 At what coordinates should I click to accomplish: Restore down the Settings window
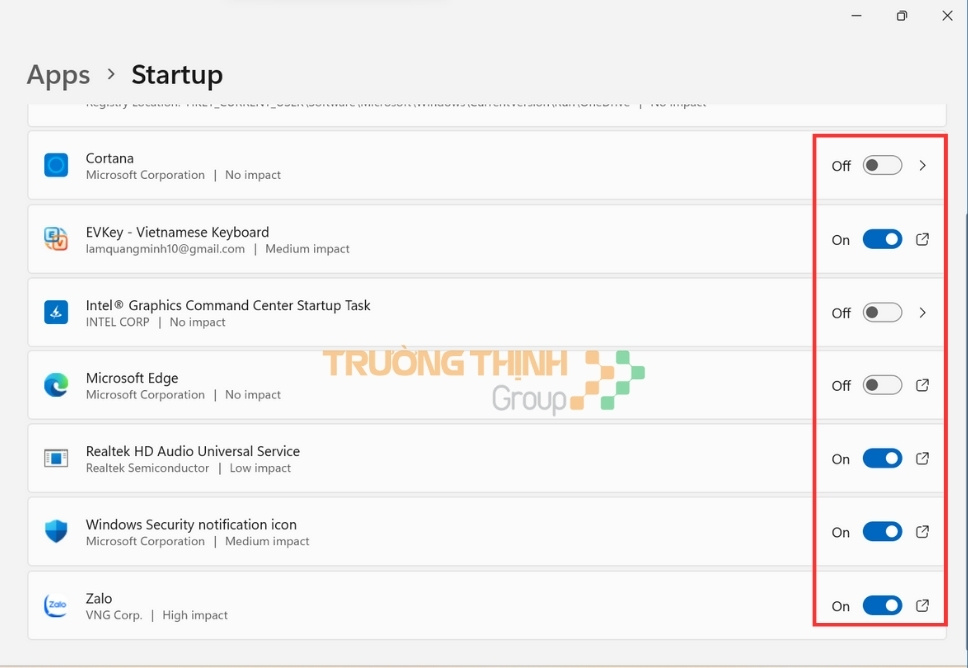pos(901,16)
